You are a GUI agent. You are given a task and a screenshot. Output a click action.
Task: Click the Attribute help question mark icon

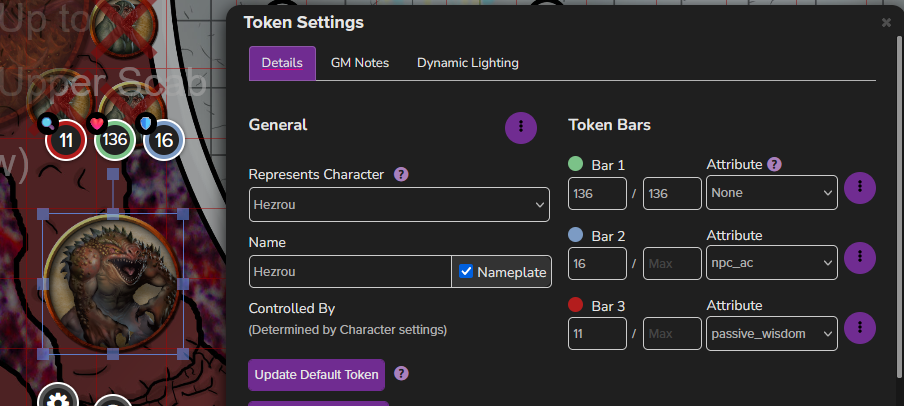pos(775,165)
